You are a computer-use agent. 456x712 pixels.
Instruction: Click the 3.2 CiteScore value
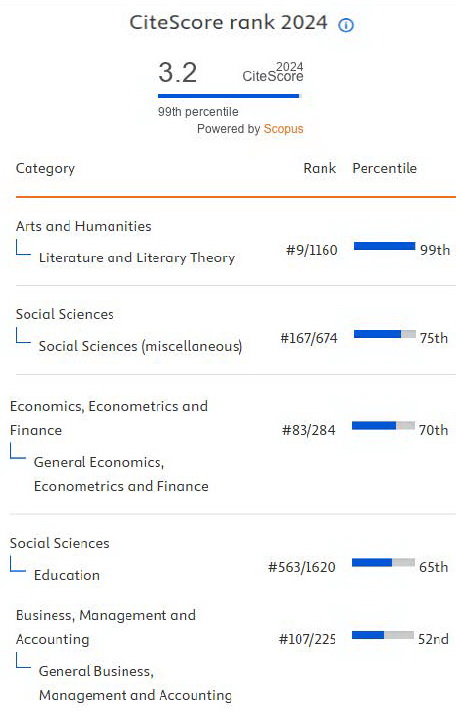tap(178, 72)
